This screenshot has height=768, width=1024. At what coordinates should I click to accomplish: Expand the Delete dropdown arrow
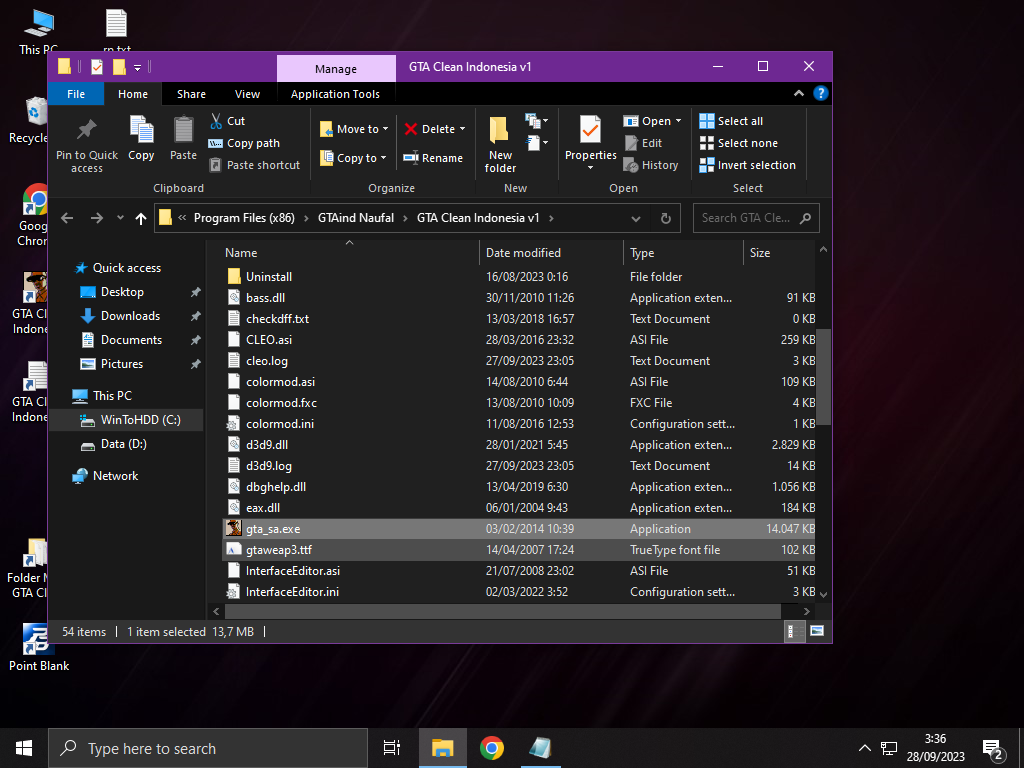click(462, 129)
